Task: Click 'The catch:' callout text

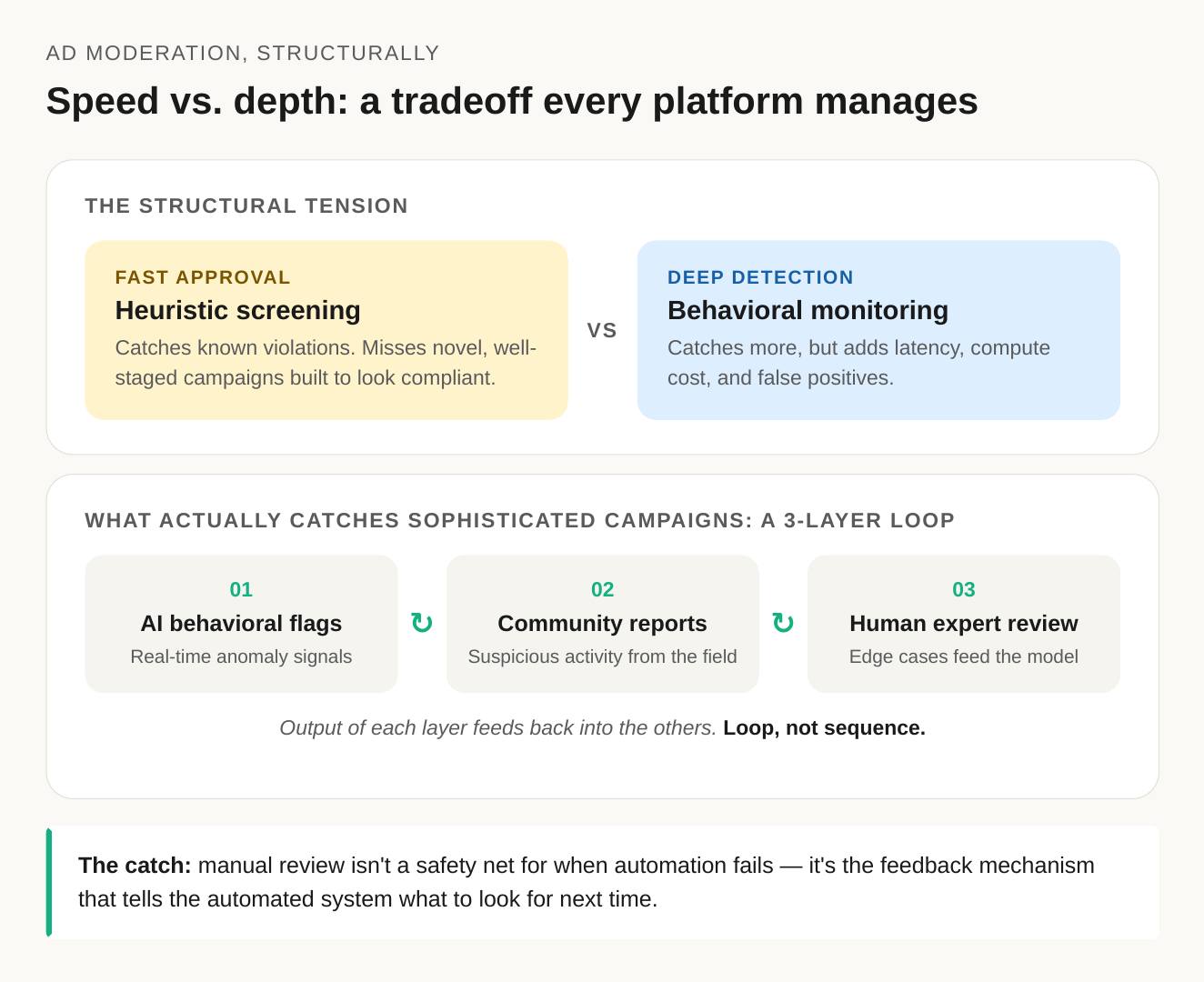Action: pyautogui.click(x=135, y=865)
